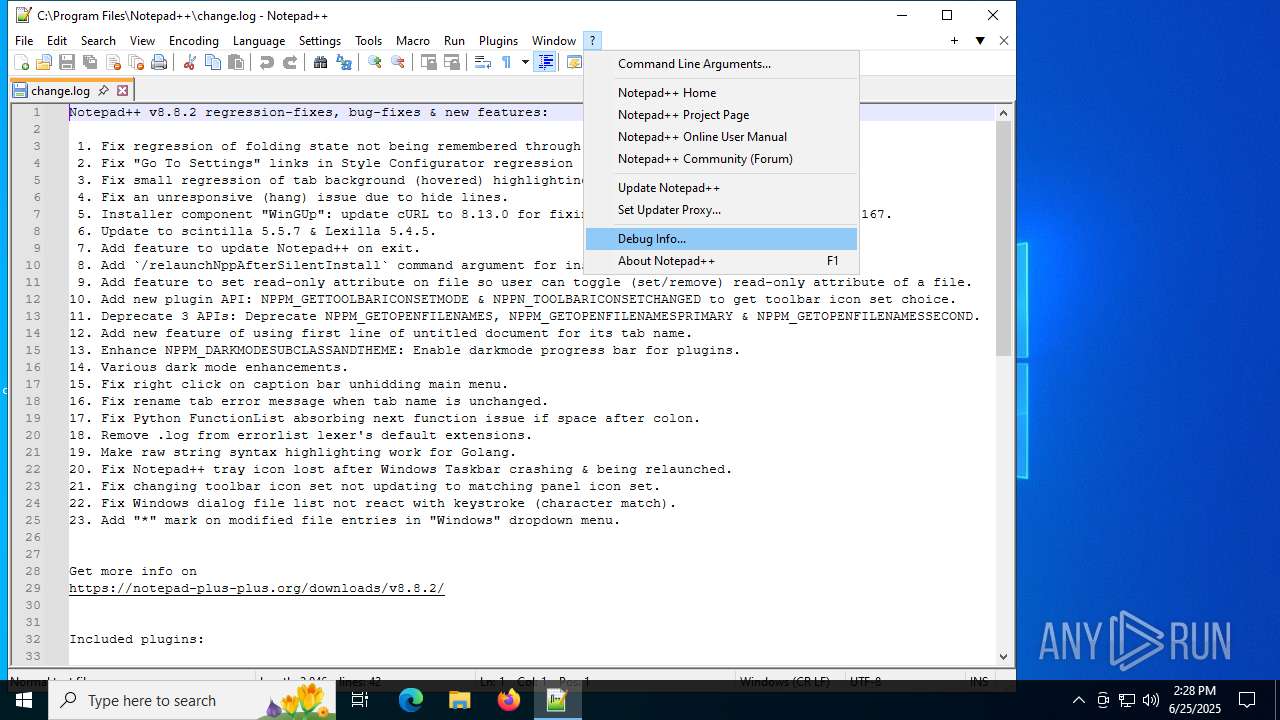The width and height of the screenshot is (1280, 720).
Task: Expand the dropdown arrow beside the pilcrow icon
Action: click(x=525, y=63)
